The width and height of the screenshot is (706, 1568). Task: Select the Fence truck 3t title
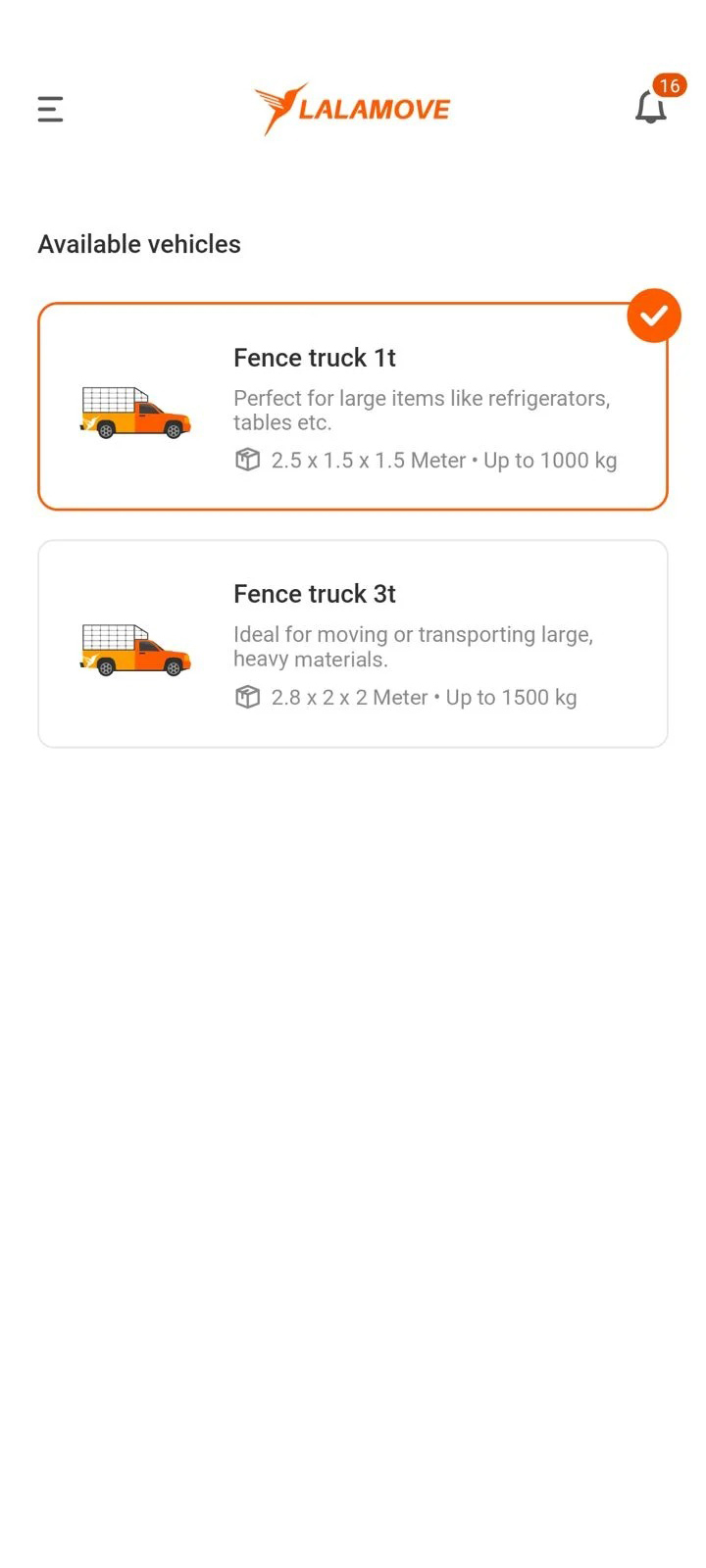point(315,594)
